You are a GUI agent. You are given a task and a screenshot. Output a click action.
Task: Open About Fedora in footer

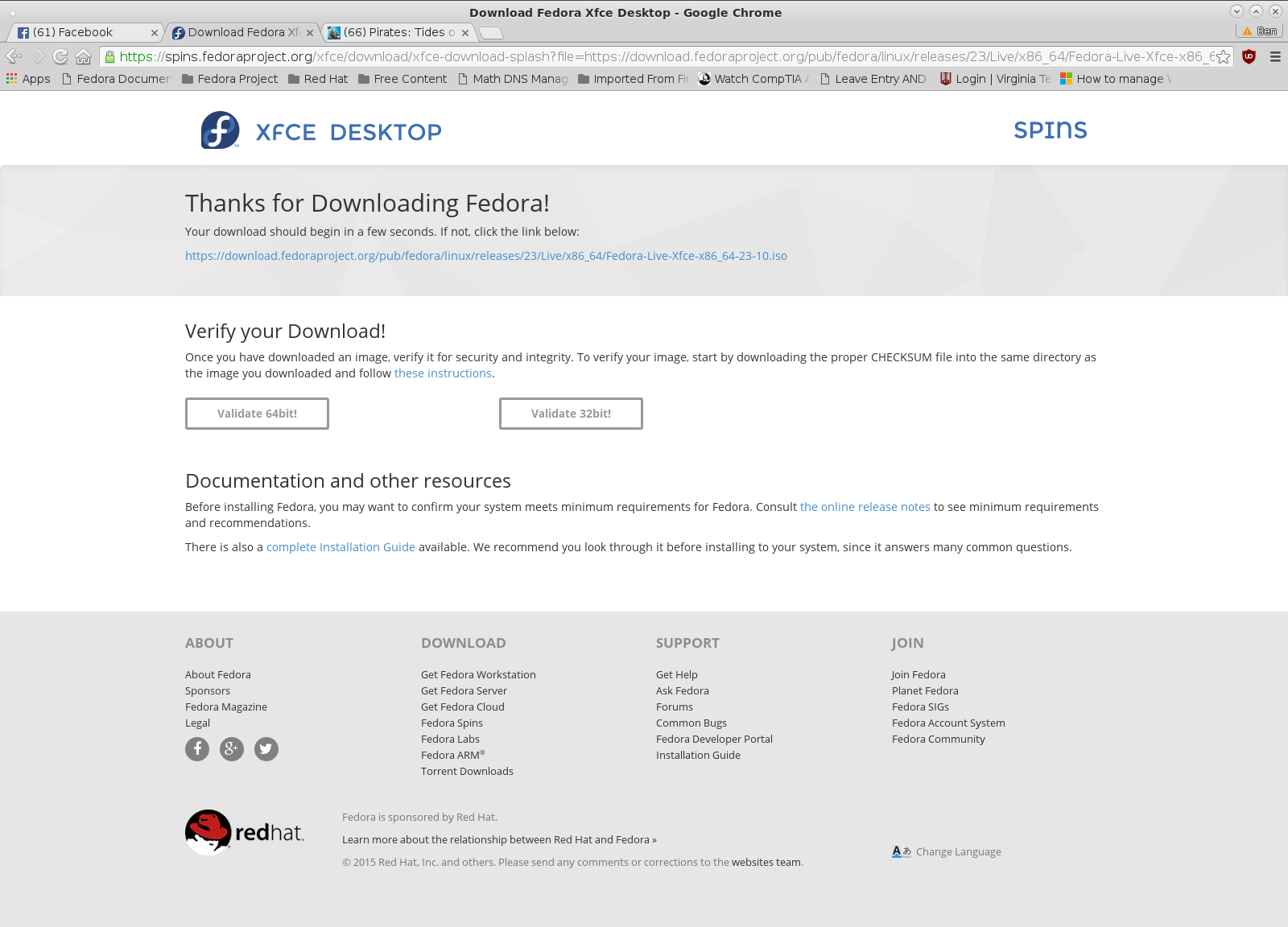(218, 674)
